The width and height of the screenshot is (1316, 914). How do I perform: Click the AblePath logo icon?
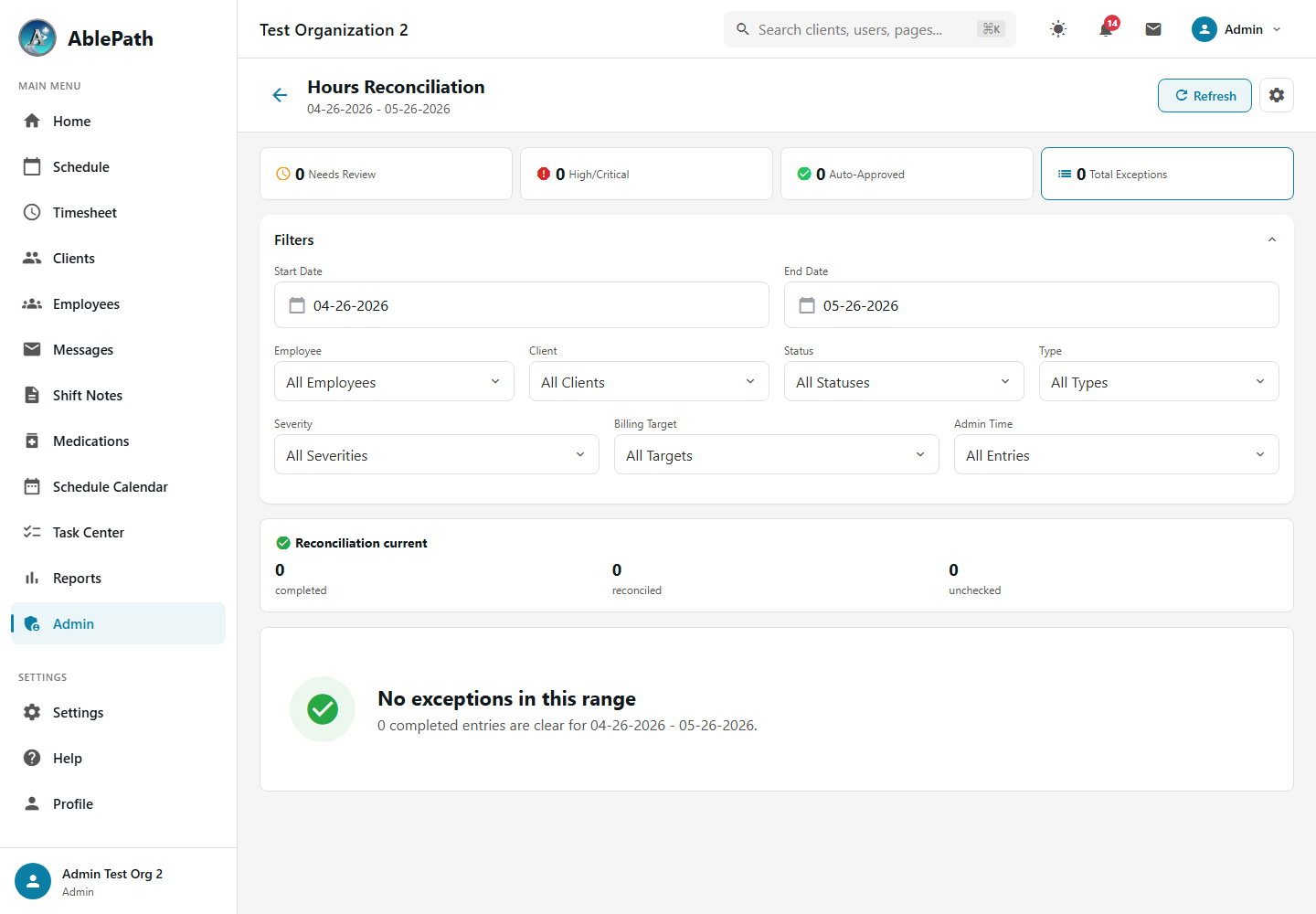coord(37,37)
